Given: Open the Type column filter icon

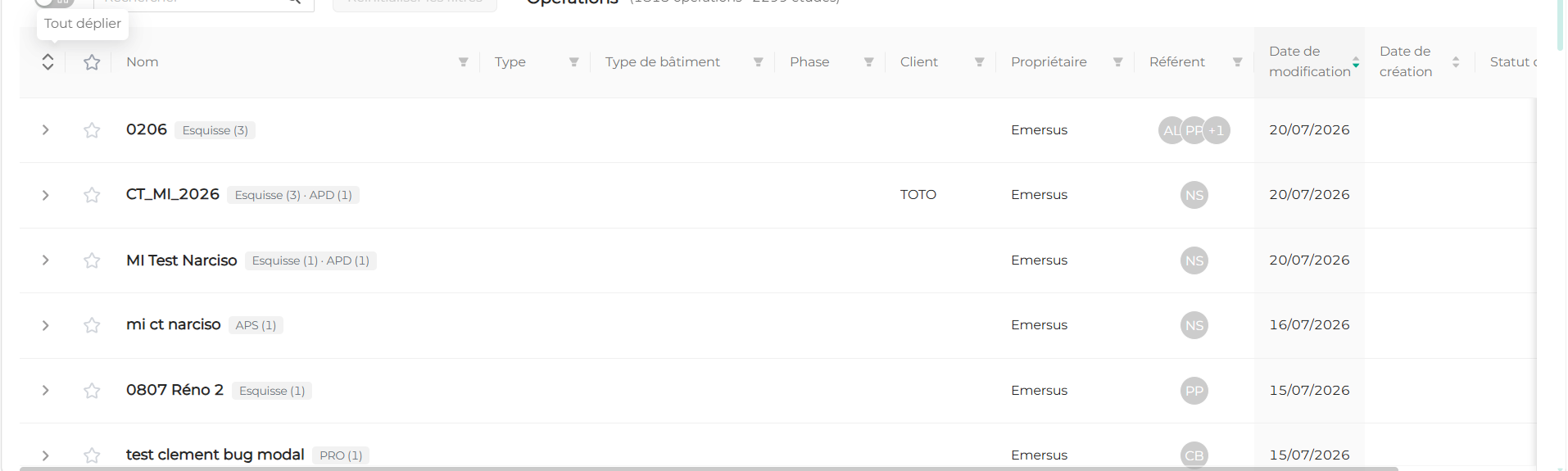Looking at the screenshot, I should (x=573, y=62).
